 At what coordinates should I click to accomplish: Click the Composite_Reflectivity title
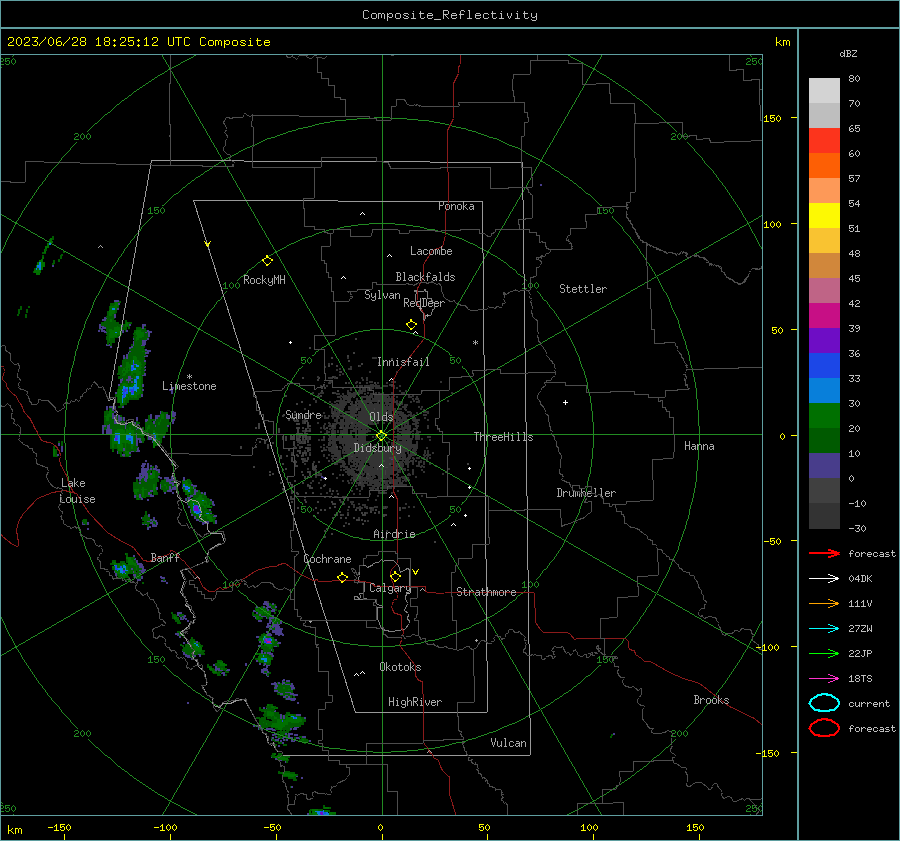point(449,15)
